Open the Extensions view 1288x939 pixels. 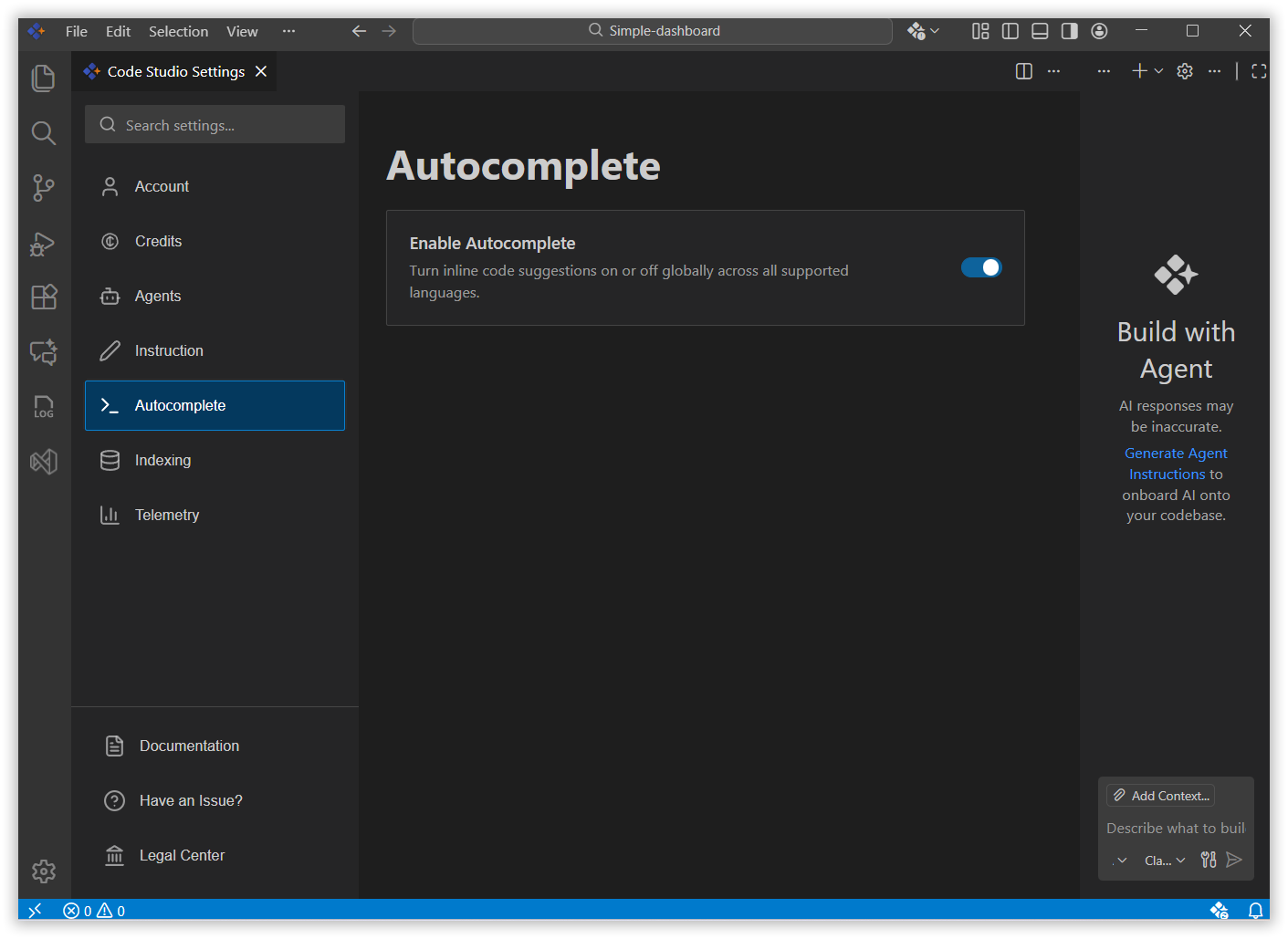43,297
